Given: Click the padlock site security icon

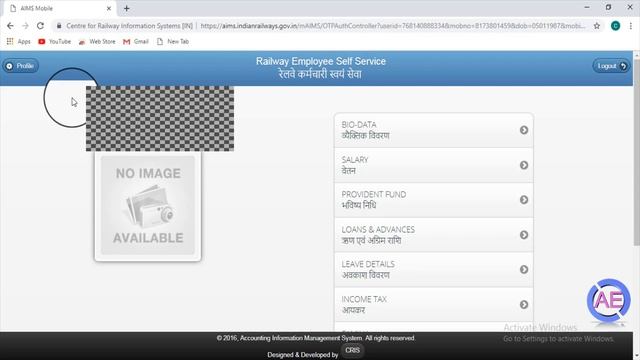Looking at the screenshot, I should point(59,26).
